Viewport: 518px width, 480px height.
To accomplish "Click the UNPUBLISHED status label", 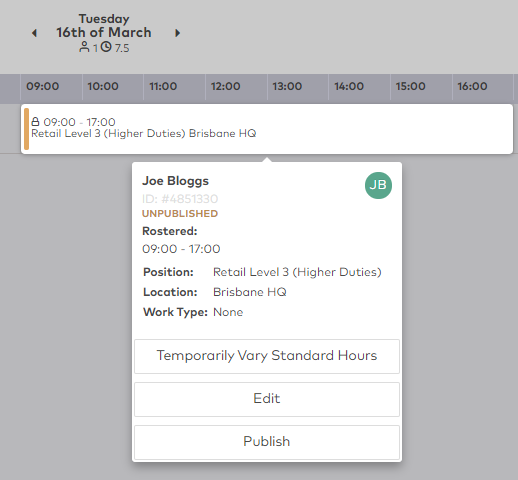I will click(180, 214).
